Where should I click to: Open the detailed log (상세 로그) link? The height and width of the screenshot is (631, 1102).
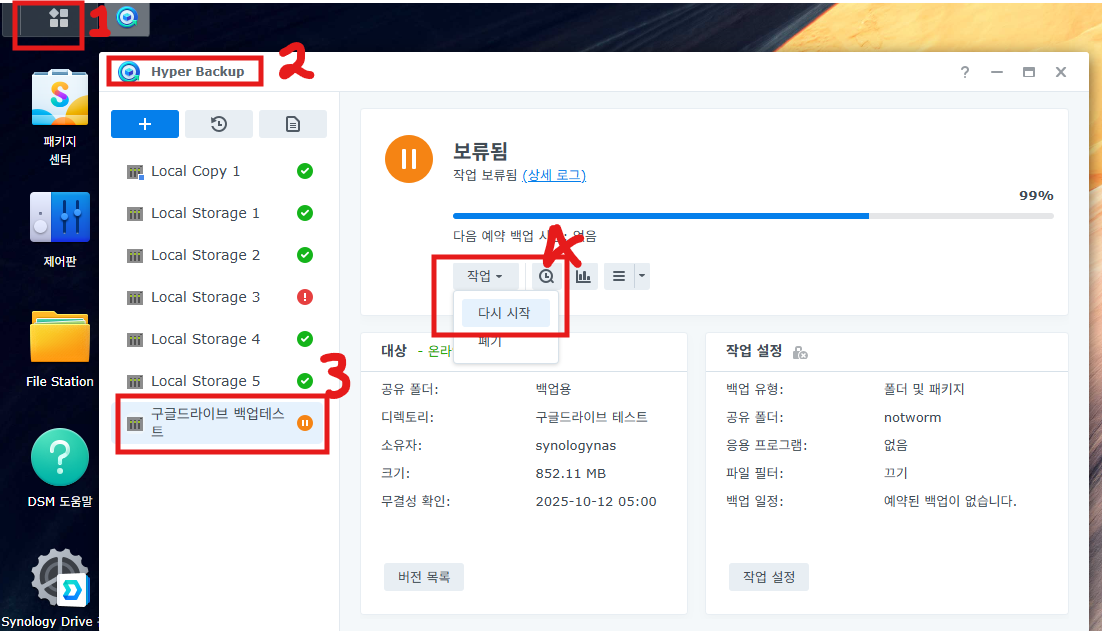[554, 175]
